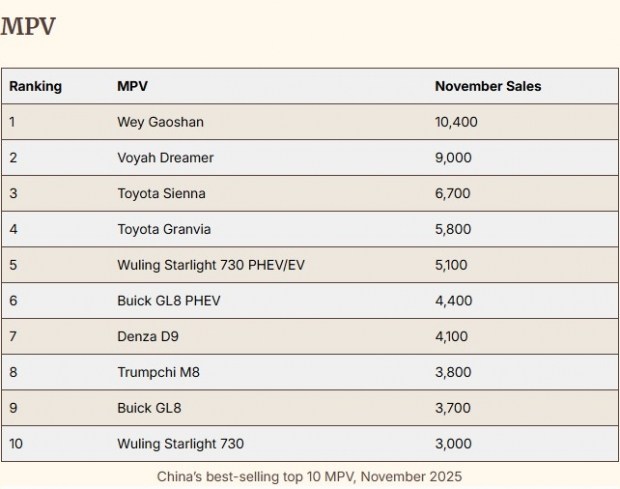
Task: Click the Ranking column header
Action: [x=35, y=86]
